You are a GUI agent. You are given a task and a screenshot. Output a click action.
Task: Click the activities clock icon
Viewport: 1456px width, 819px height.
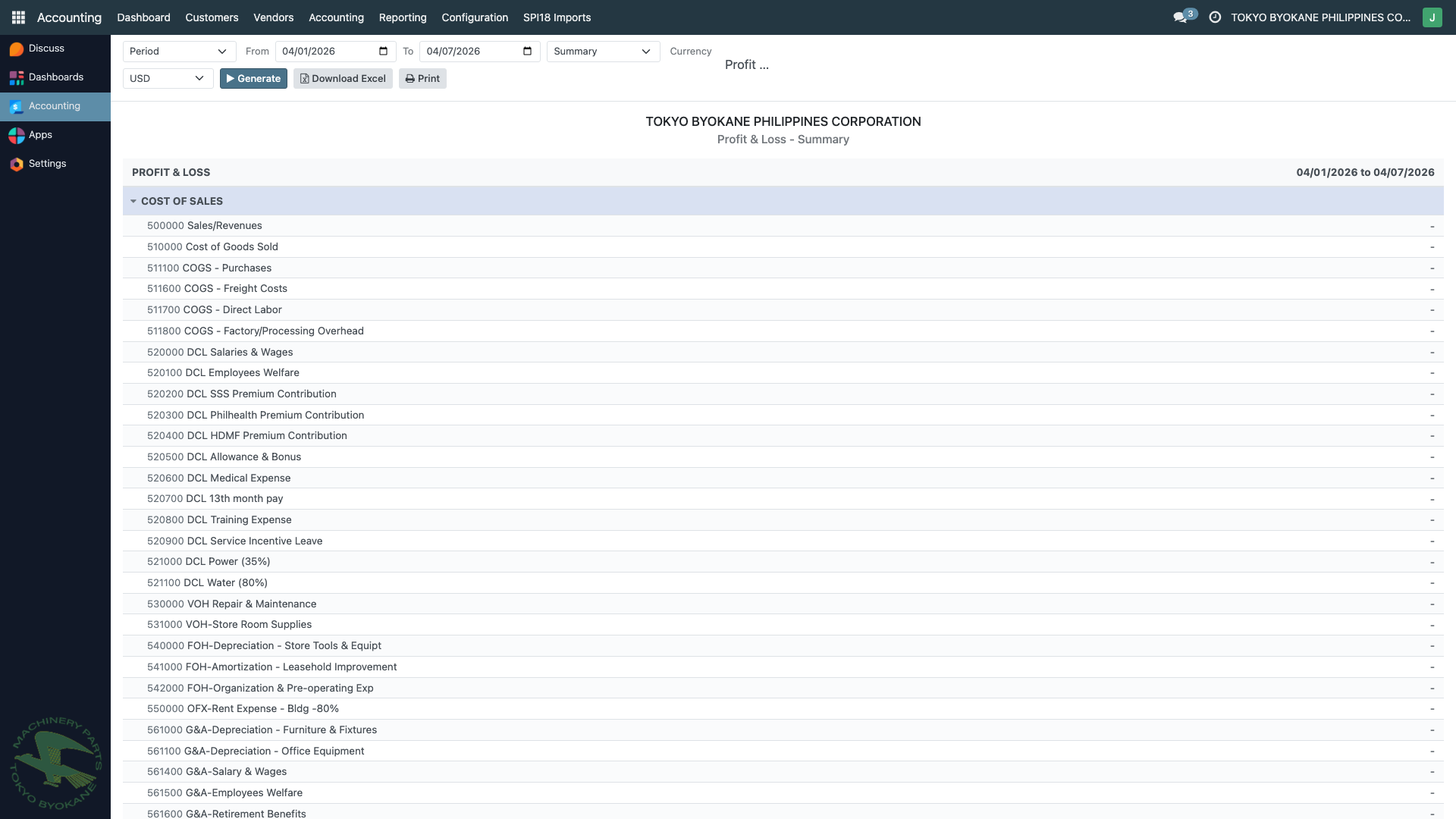[x=1215, y=17]
